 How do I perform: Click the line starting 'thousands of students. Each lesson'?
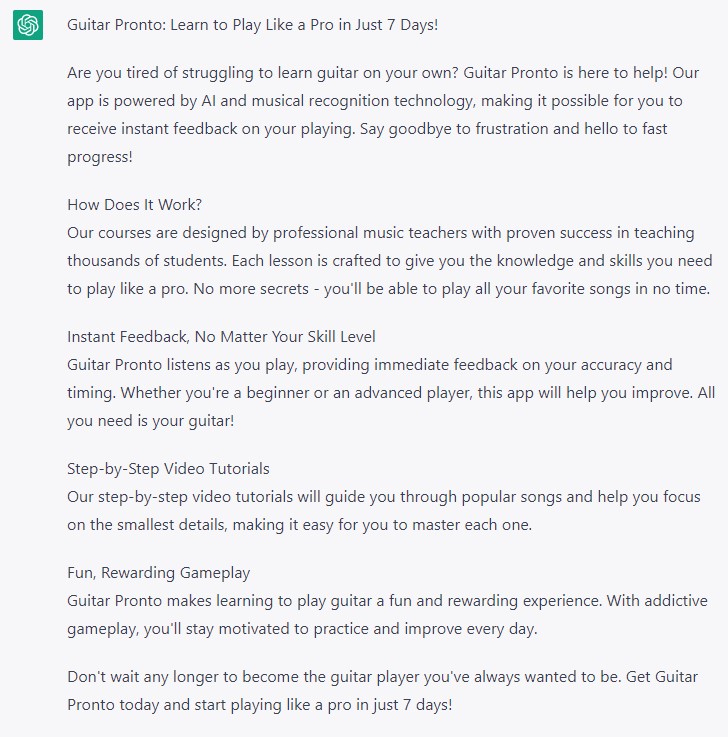[390, 261]
